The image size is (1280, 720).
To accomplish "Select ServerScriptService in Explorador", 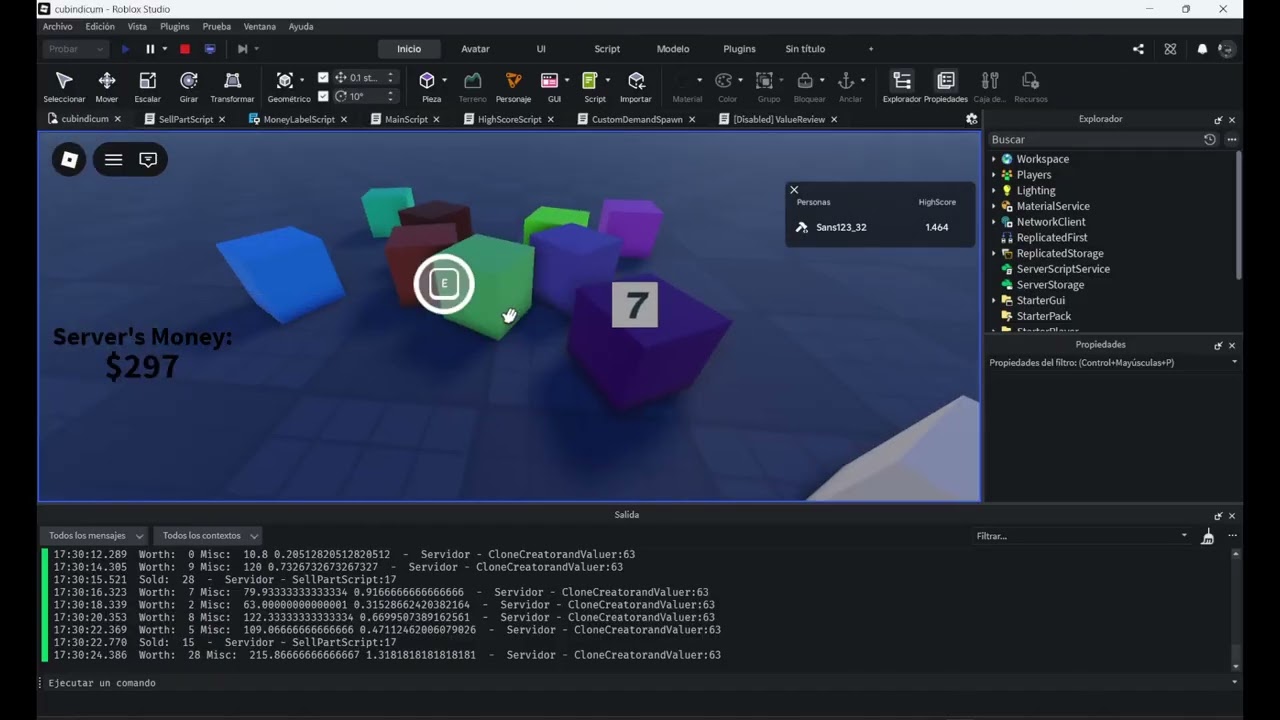I will [1063, 269].
